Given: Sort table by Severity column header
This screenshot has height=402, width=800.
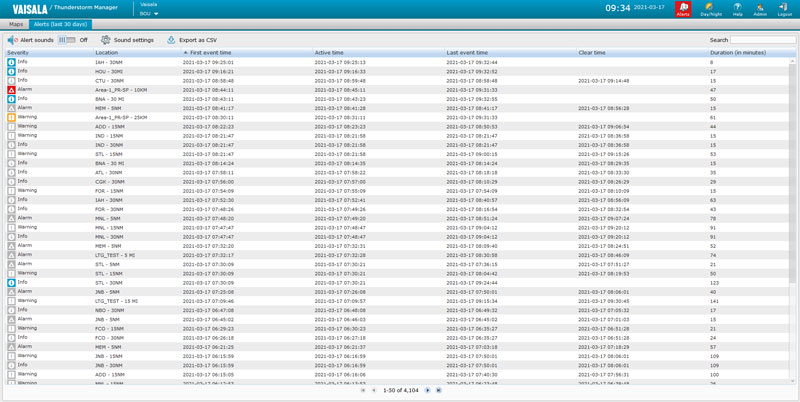Looking at the screenshot, I should coord(19,52).
